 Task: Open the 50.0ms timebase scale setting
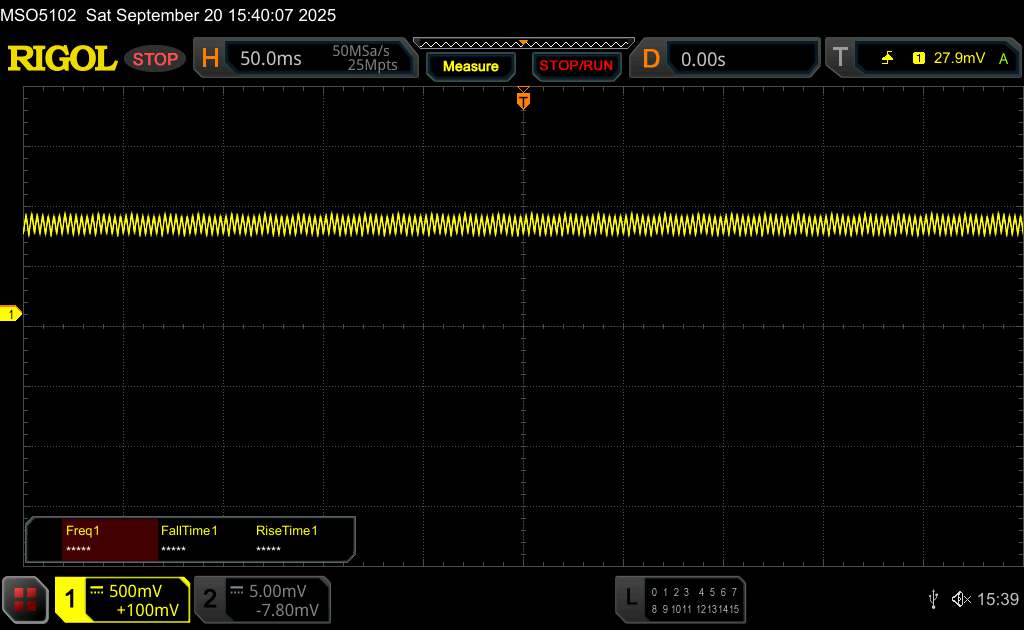(x=271, y=59)
